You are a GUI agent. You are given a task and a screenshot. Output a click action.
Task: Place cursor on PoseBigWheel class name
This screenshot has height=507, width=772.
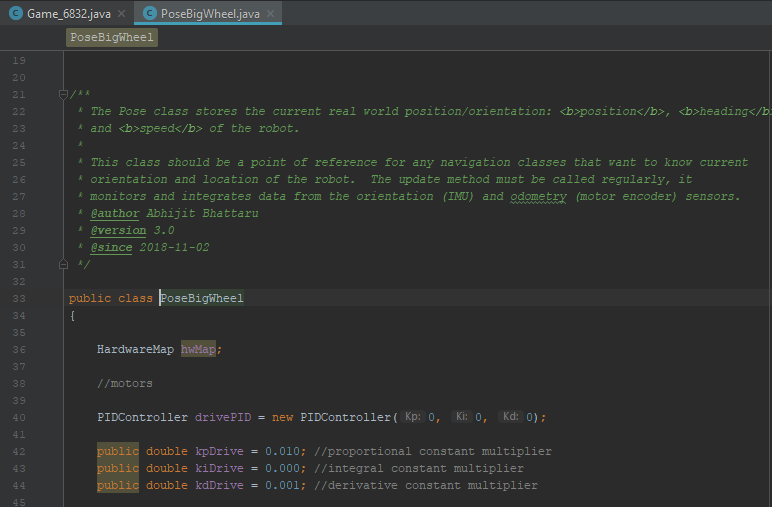click(202, 298)
